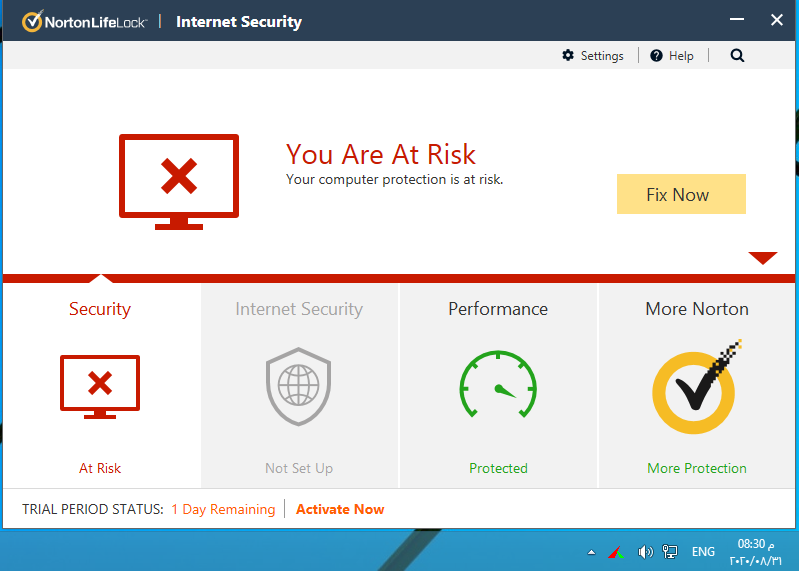Open Settings via the gear icon

[568, 56]
